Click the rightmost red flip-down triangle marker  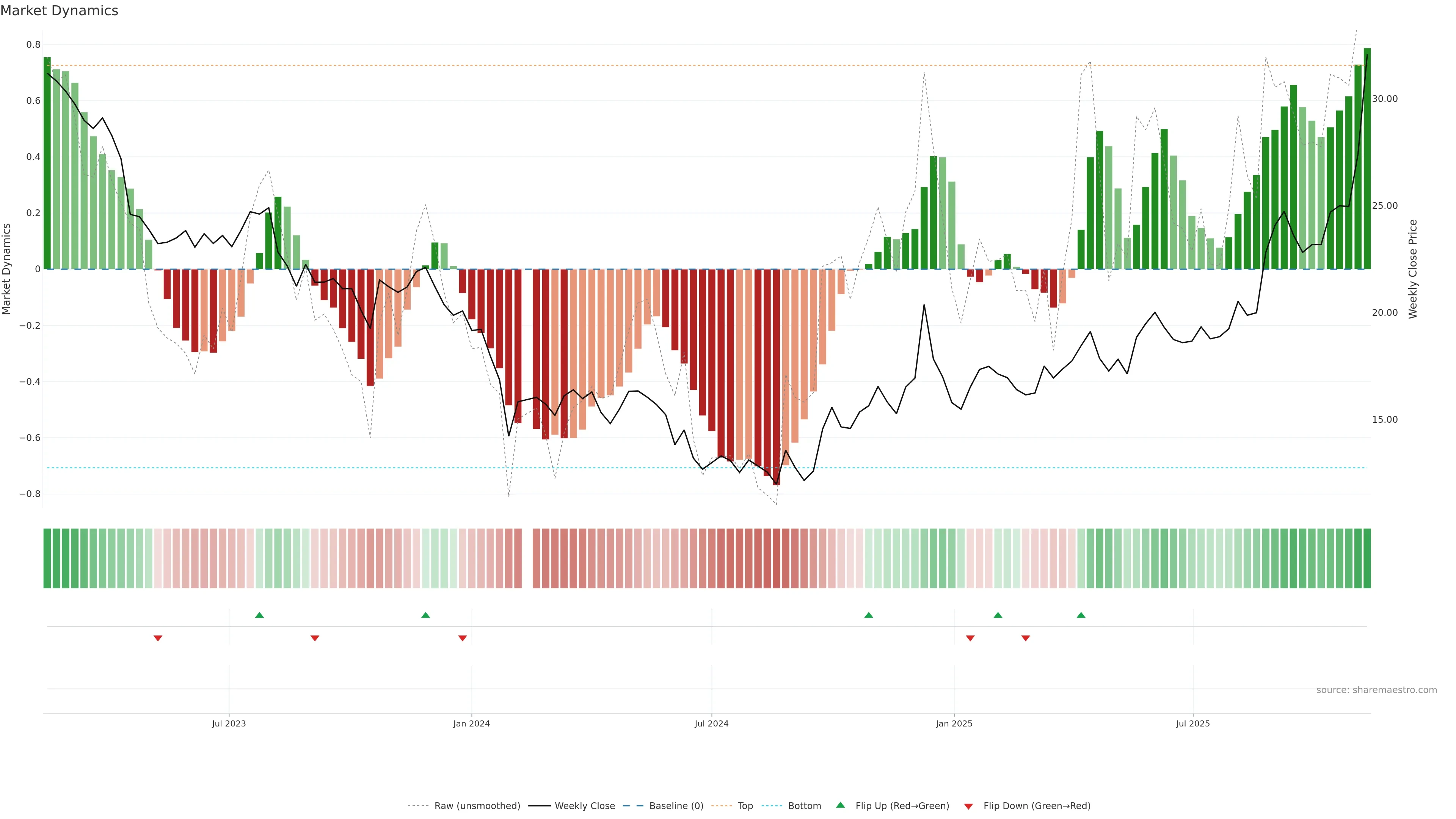[1025, 638]
